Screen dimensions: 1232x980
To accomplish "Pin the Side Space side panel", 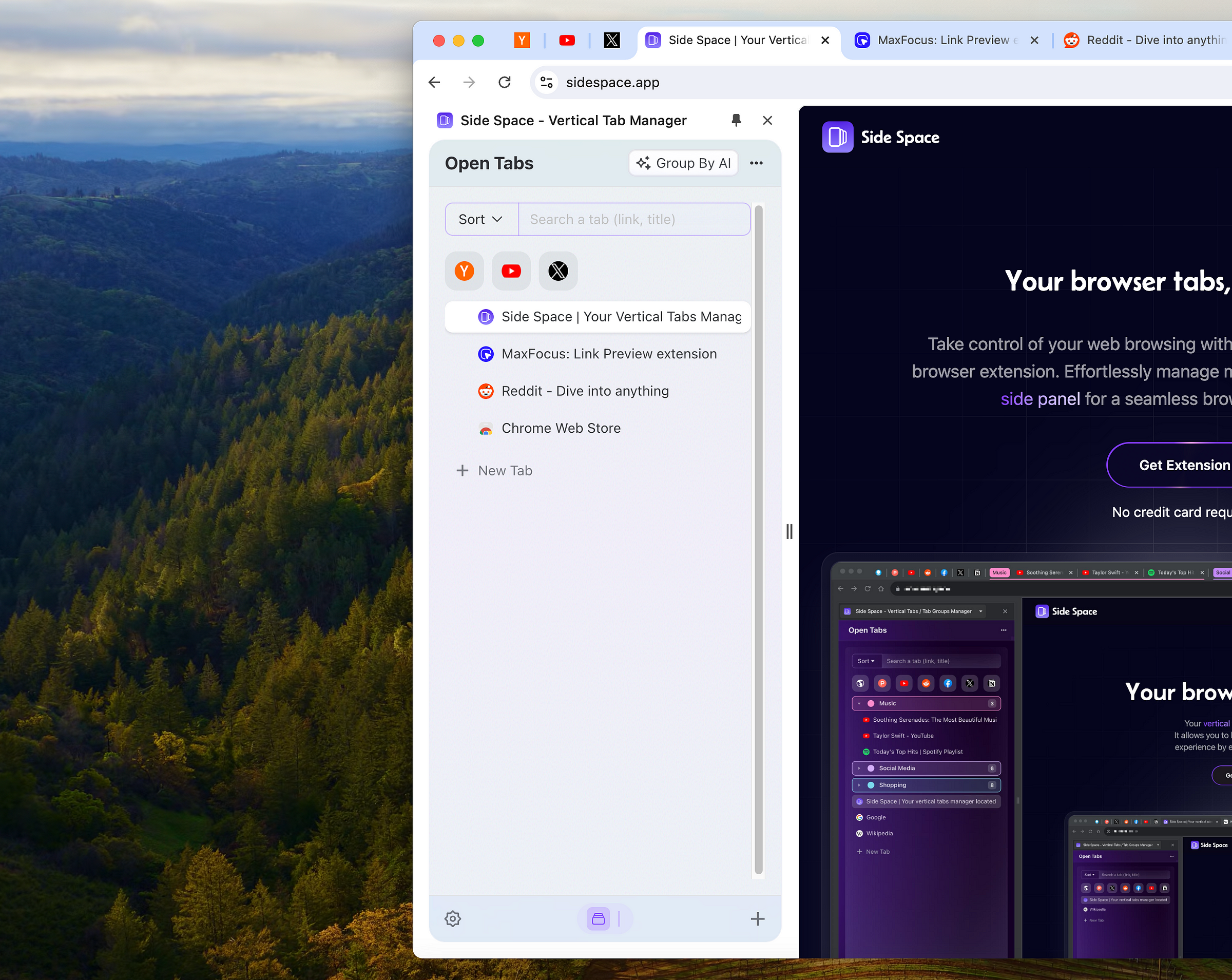I will (736, 120).
